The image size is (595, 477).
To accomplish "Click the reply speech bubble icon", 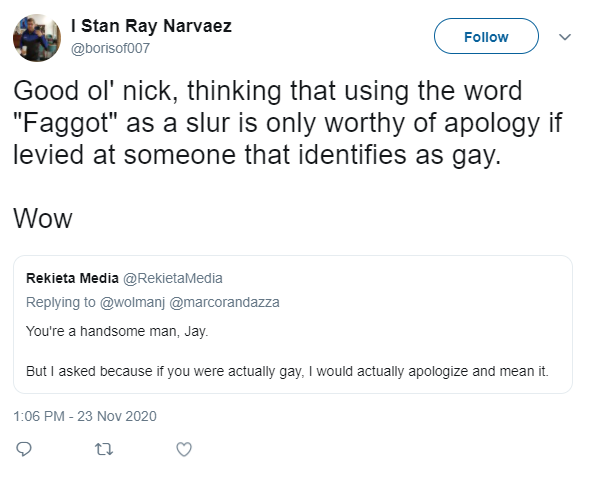I will [24, 449].
